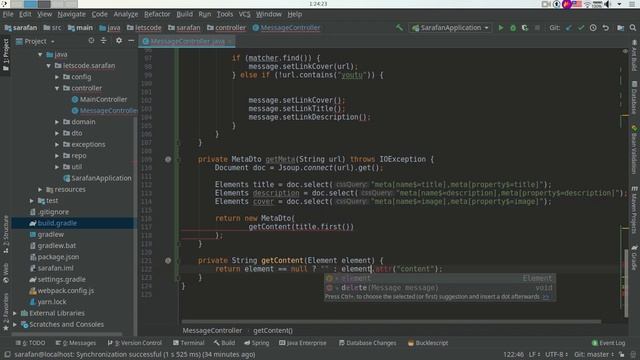640x360 pixels.
Task: Click getContent() in bottom breadcrumb
Action: pyautogui.click(x=273, y=331)
